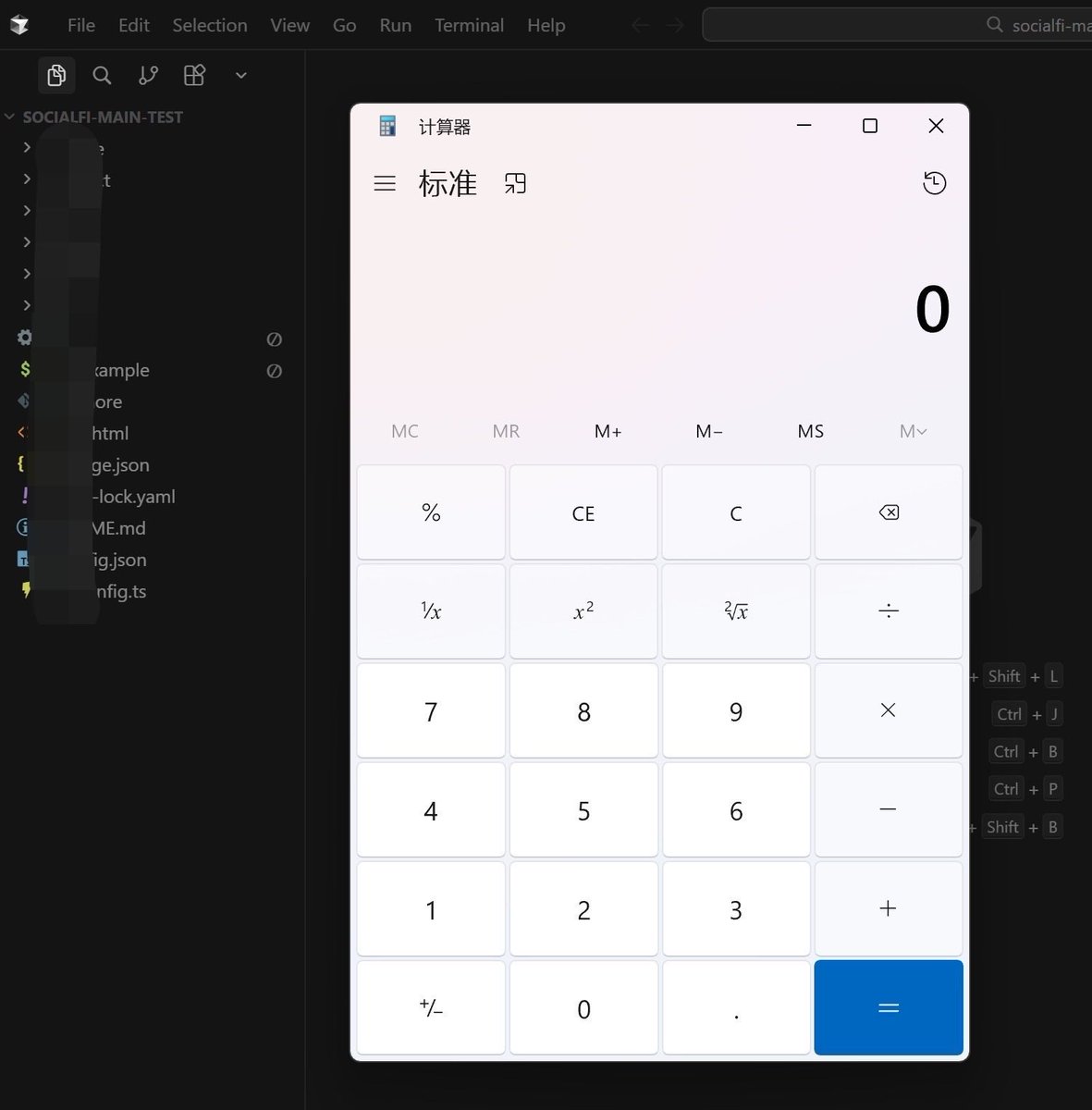Click the decimal point key
This screenshot has width=1092, height=1110.
736,1007
